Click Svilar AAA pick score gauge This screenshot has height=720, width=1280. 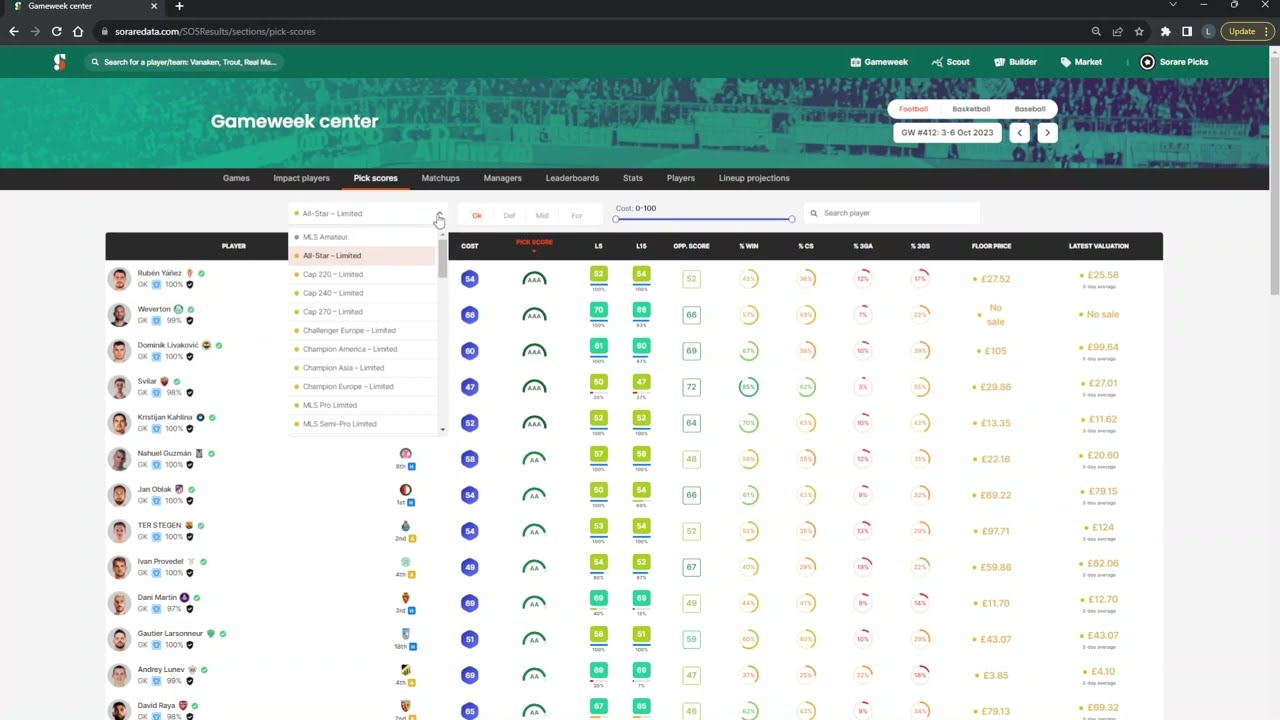[x=534, y=387]
